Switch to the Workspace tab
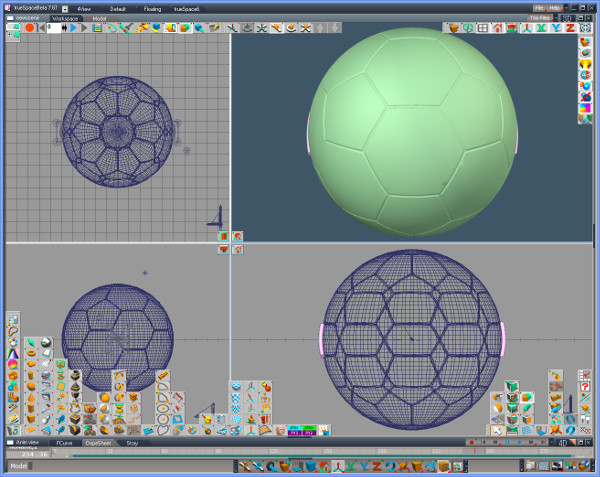Screen dimensions: 600x477 click(65, 18)
